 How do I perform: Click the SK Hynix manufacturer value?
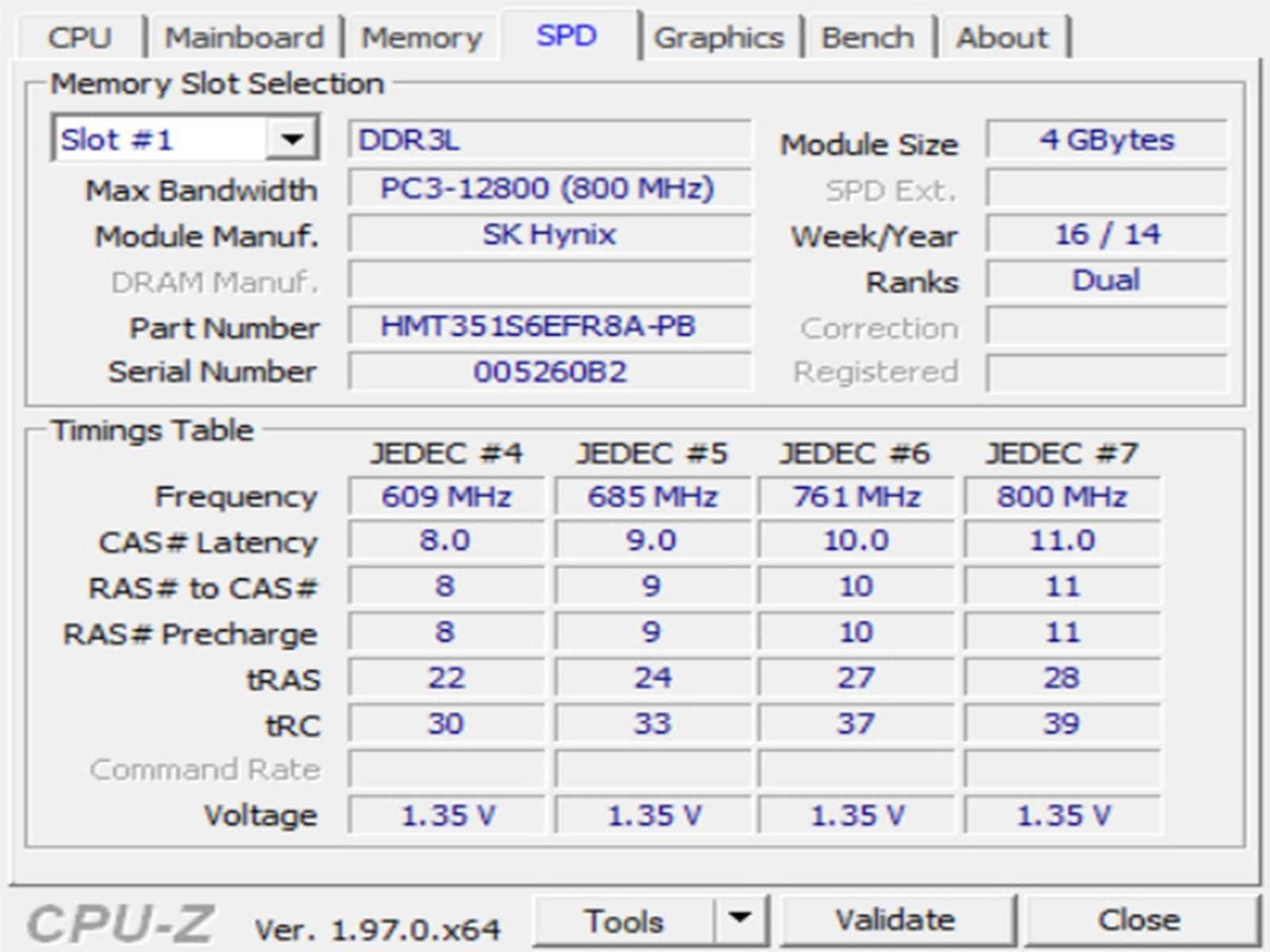coord(549,234)
